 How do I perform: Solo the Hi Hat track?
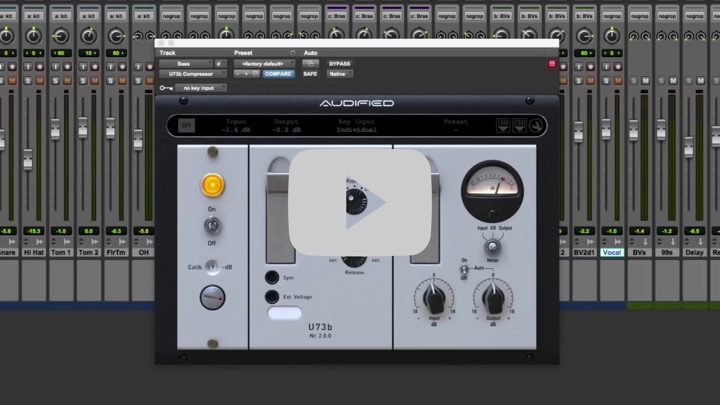[x=28, y=81]
